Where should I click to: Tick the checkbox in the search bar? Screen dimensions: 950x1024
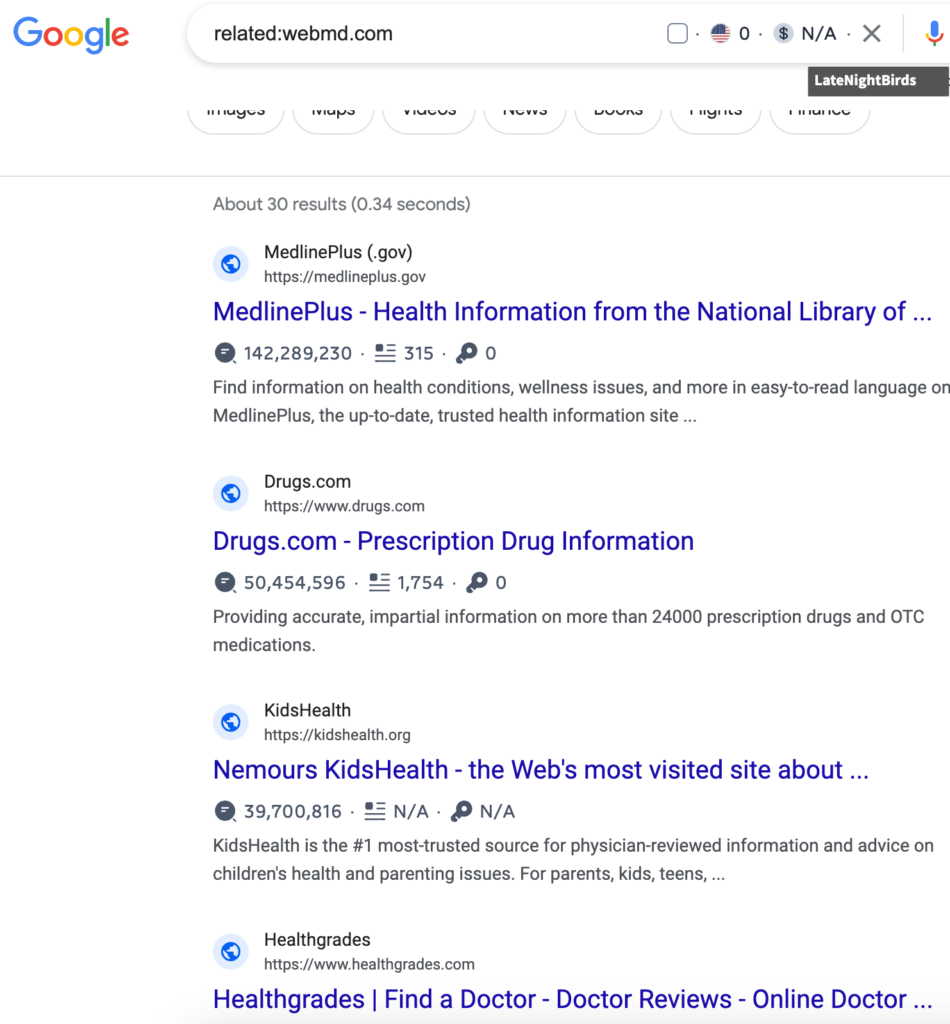pyautogui.click(x=677, y=33)
